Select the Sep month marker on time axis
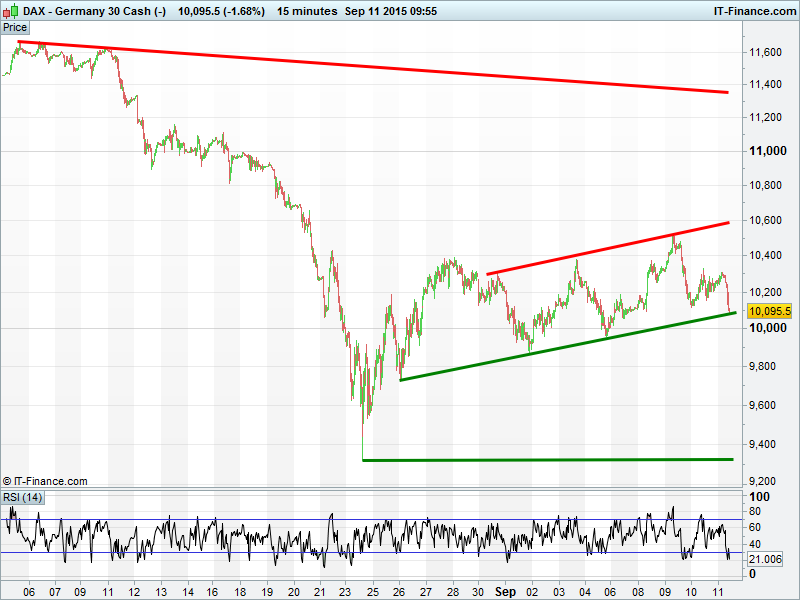Image resolution: width=800 pixels, height=600 pixels. pos(505,592)
